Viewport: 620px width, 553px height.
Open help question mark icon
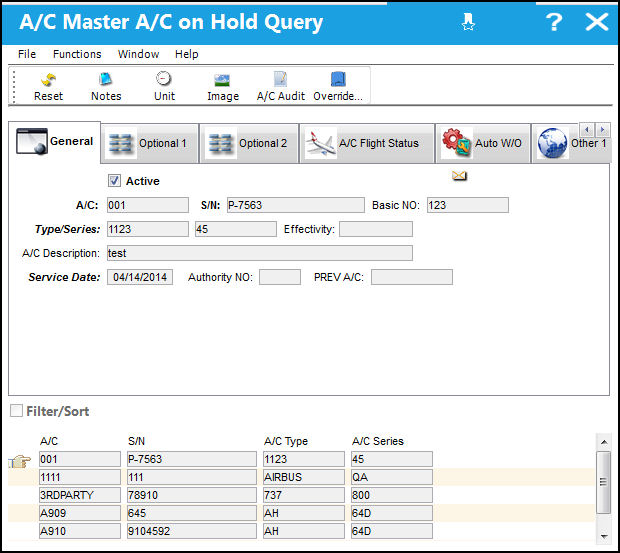pos(554,22)
